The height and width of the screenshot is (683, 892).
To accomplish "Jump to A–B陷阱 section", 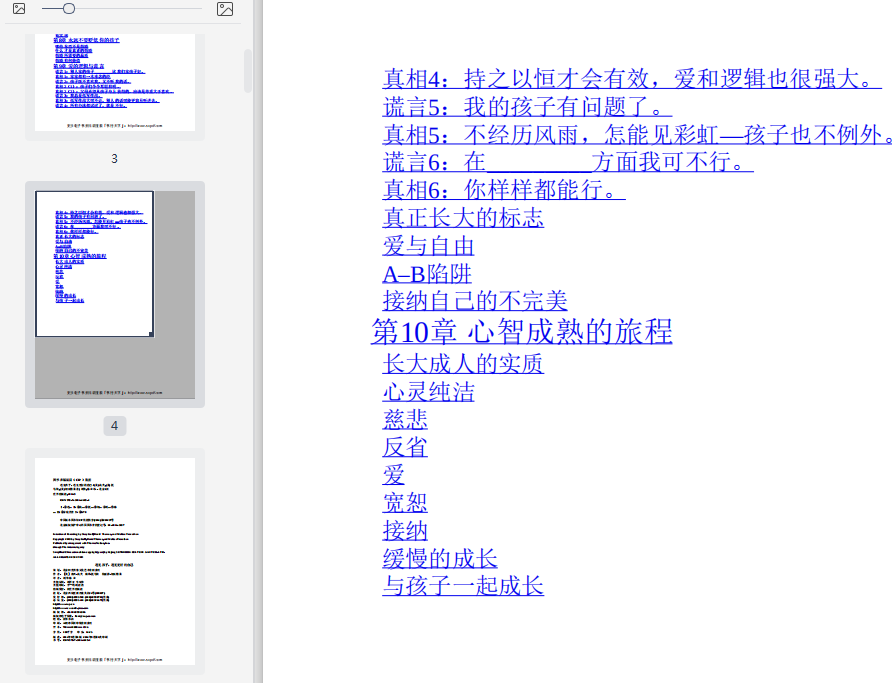I will 427,274.
